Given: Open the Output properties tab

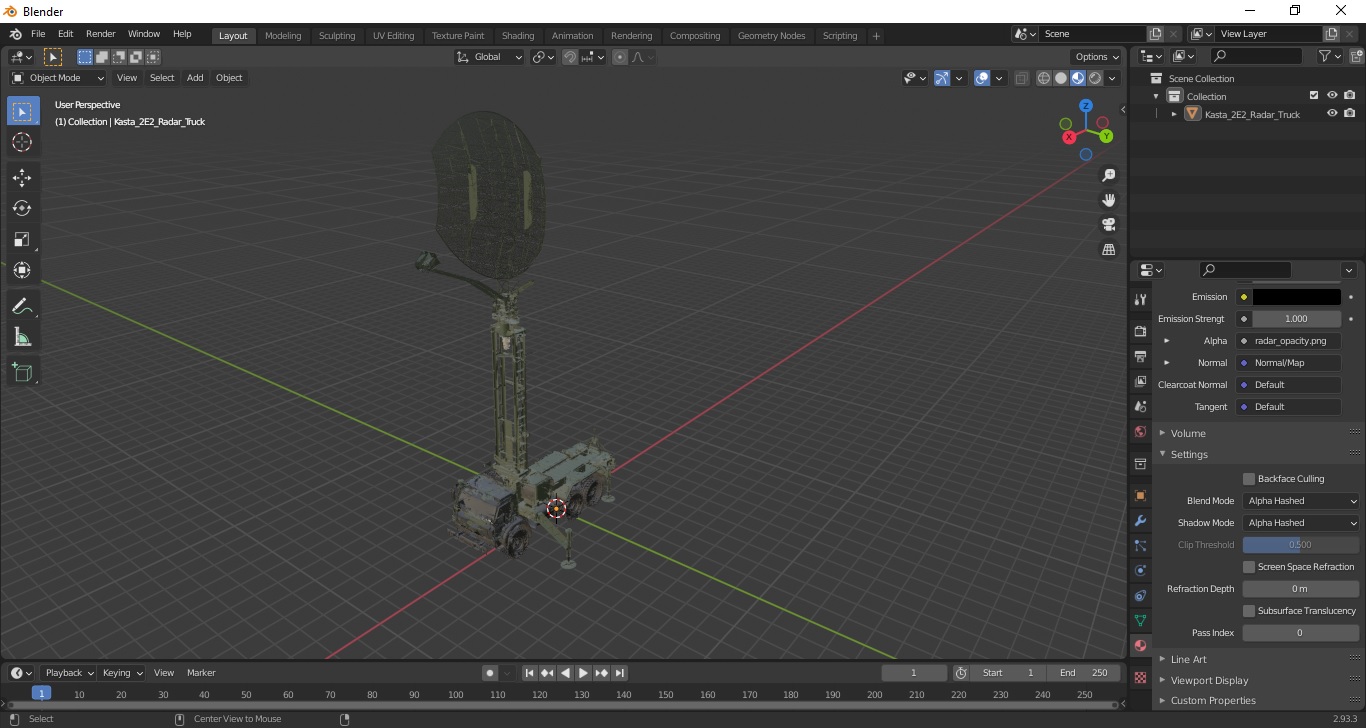Looking at the screenshot, I should tap(1140, 356).
